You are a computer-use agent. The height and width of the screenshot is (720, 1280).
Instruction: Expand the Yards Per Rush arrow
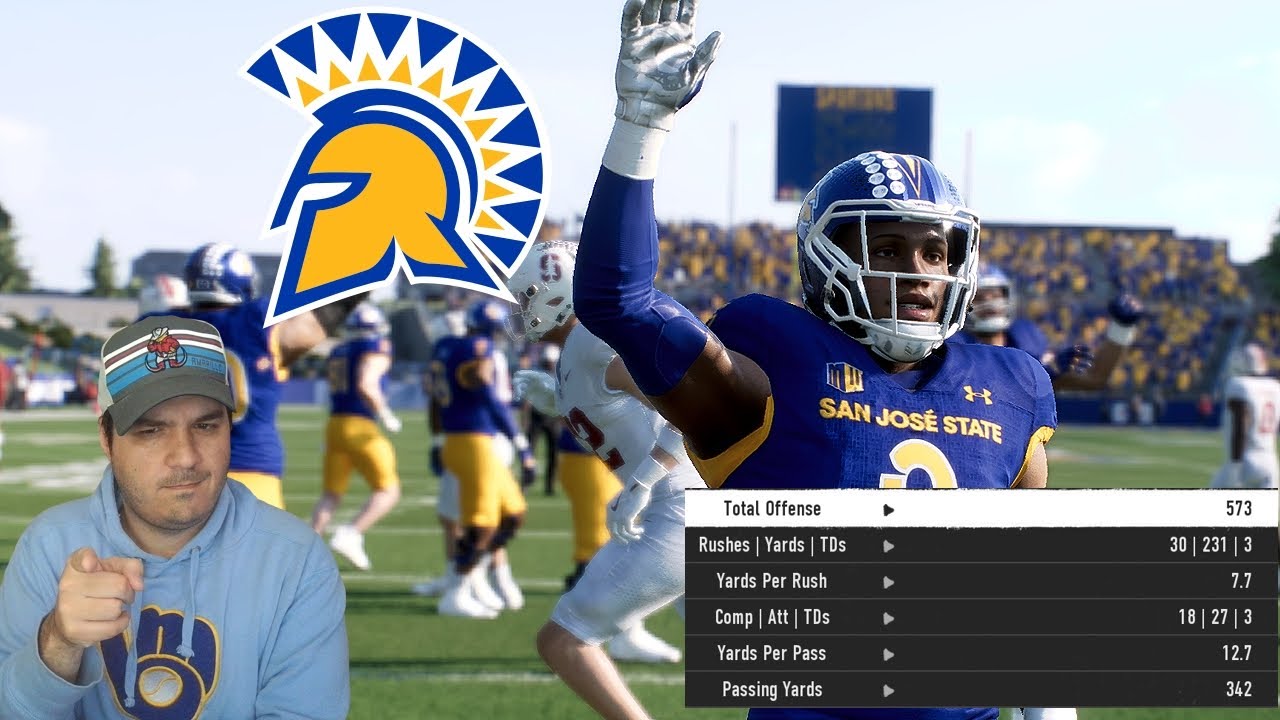[888, 582]
